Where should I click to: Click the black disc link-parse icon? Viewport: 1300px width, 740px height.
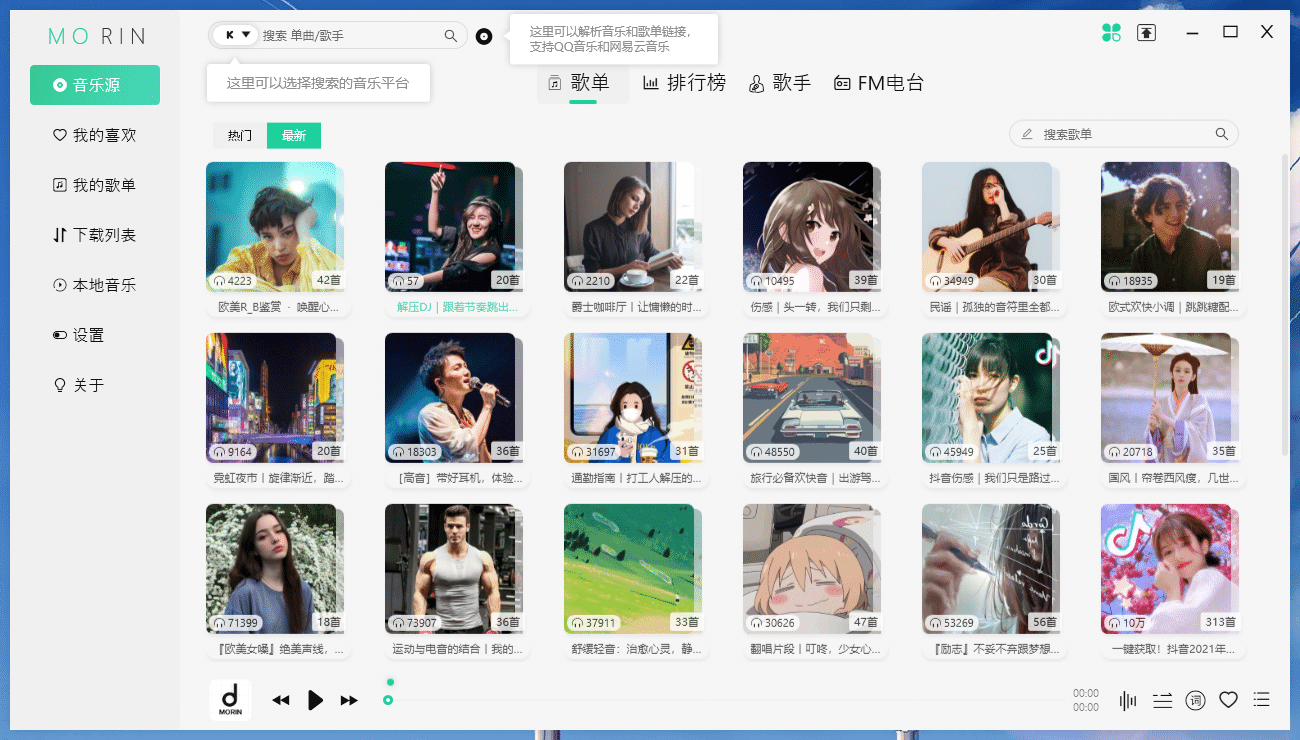tap(484, 37)
